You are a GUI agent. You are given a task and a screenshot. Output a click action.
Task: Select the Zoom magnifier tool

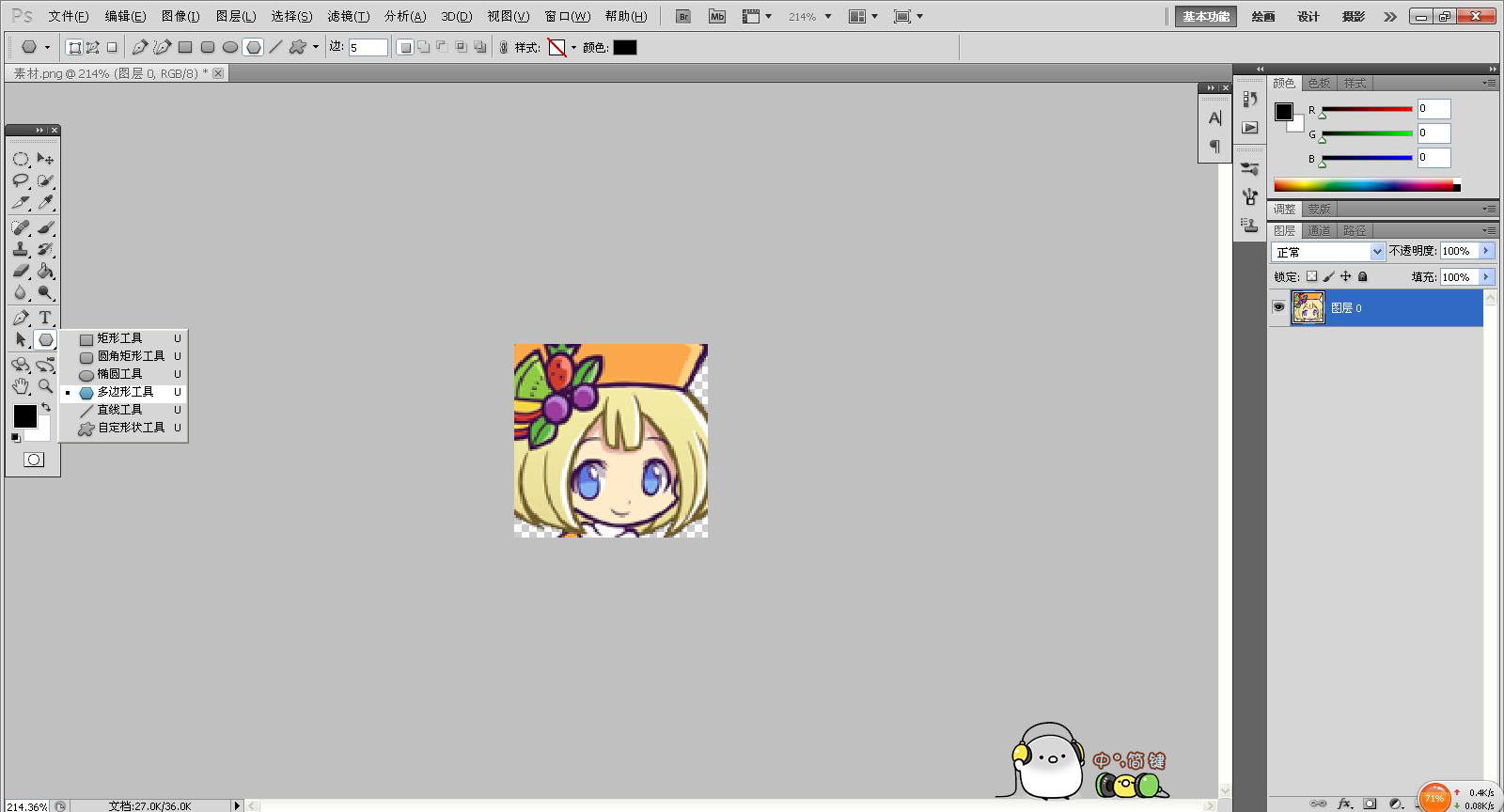[x=45, y=386]
